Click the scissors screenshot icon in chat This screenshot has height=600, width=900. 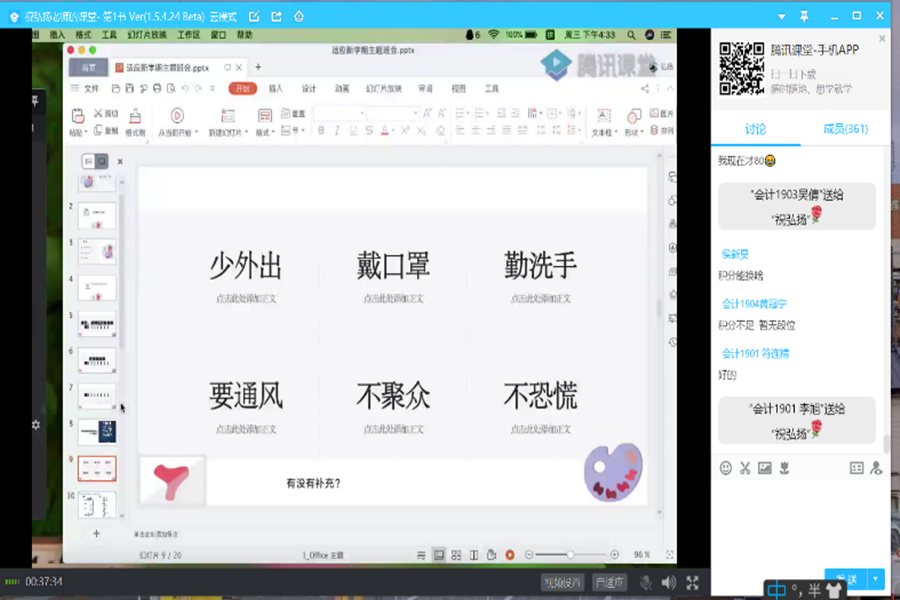pyautogui.click(x=745, y=468)
